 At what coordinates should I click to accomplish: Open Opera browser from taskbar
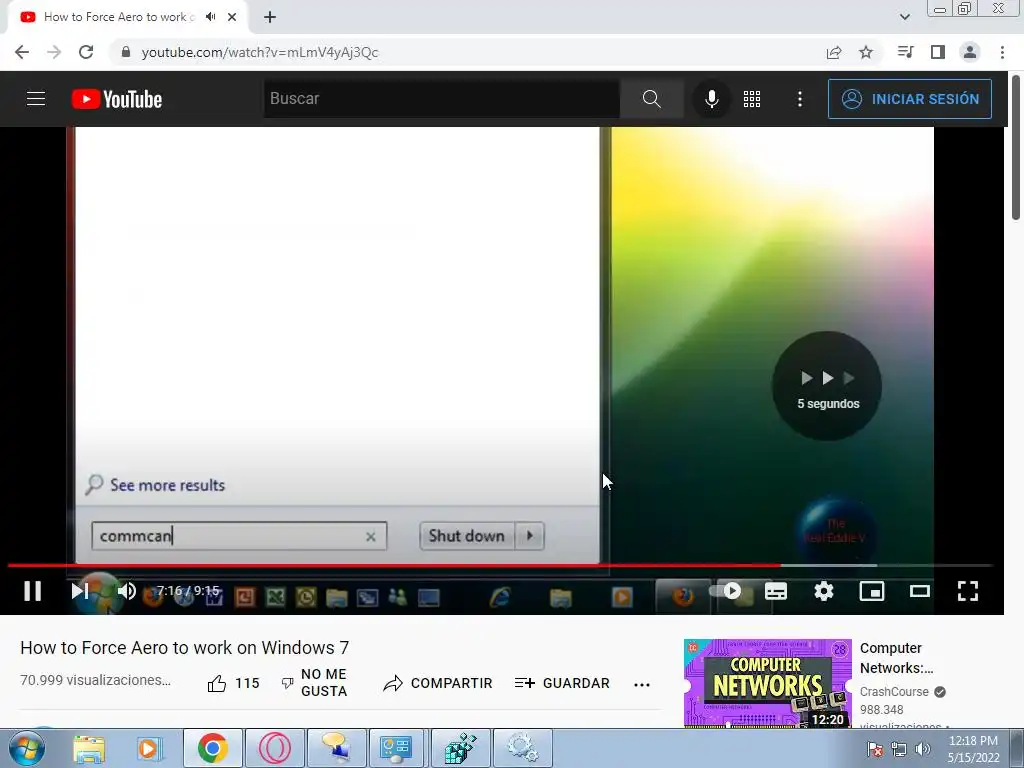[275, 748]
